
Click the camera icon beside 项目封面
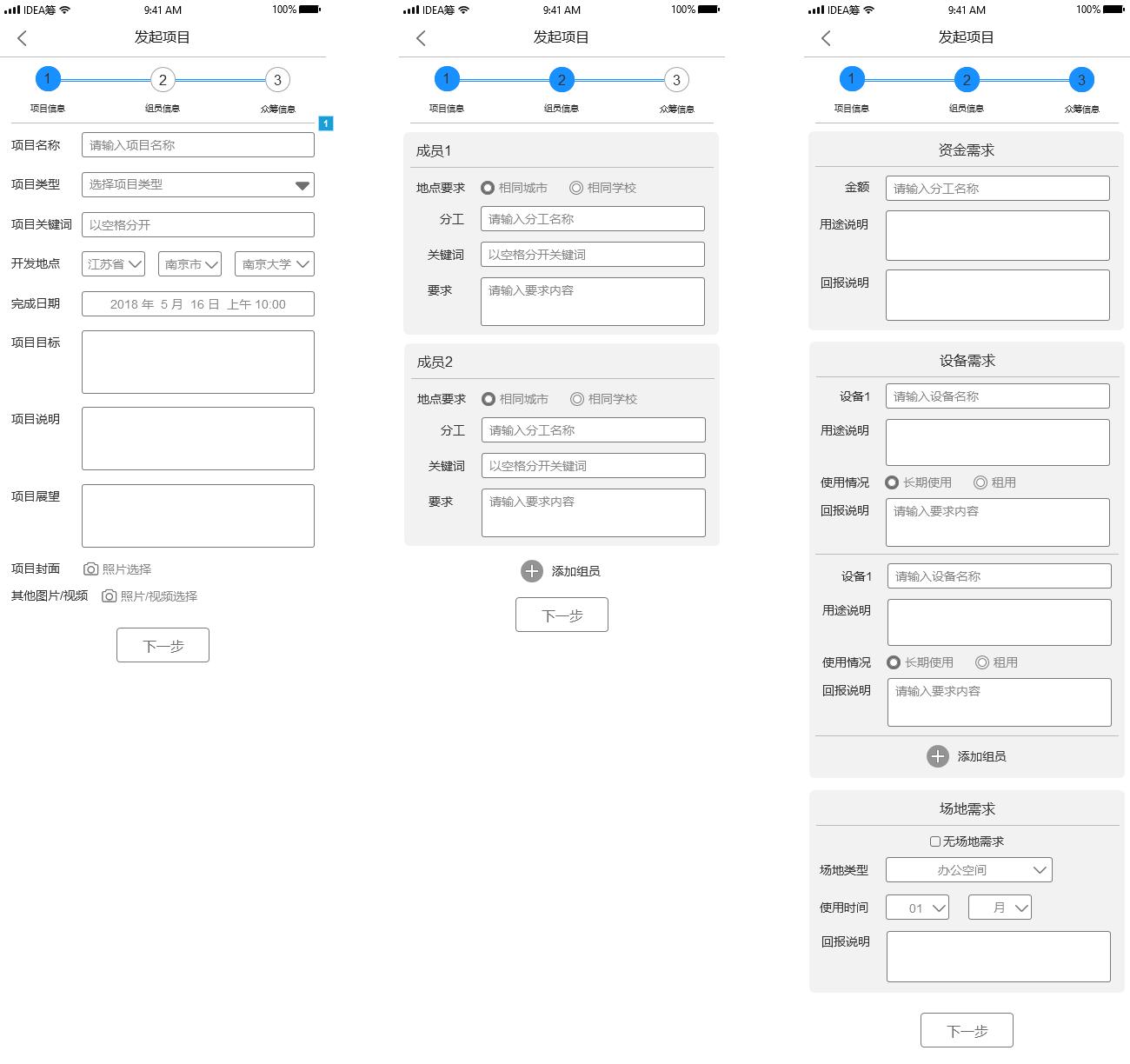(90, 569)
